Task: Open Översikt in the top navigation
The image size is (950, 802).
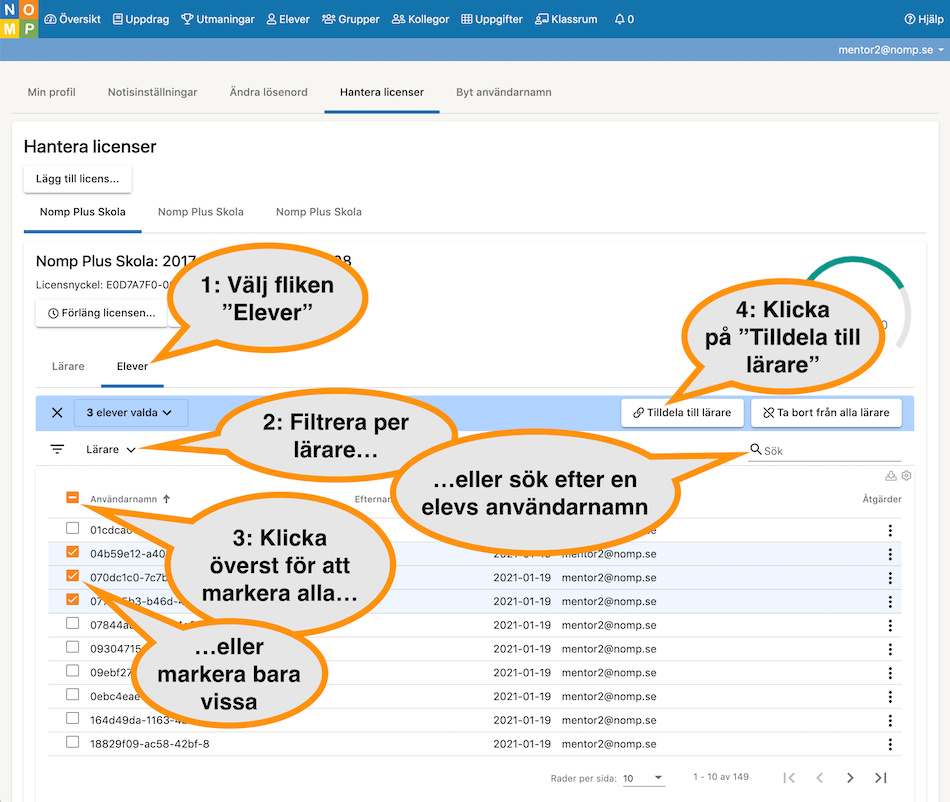Action: point(73,19)
